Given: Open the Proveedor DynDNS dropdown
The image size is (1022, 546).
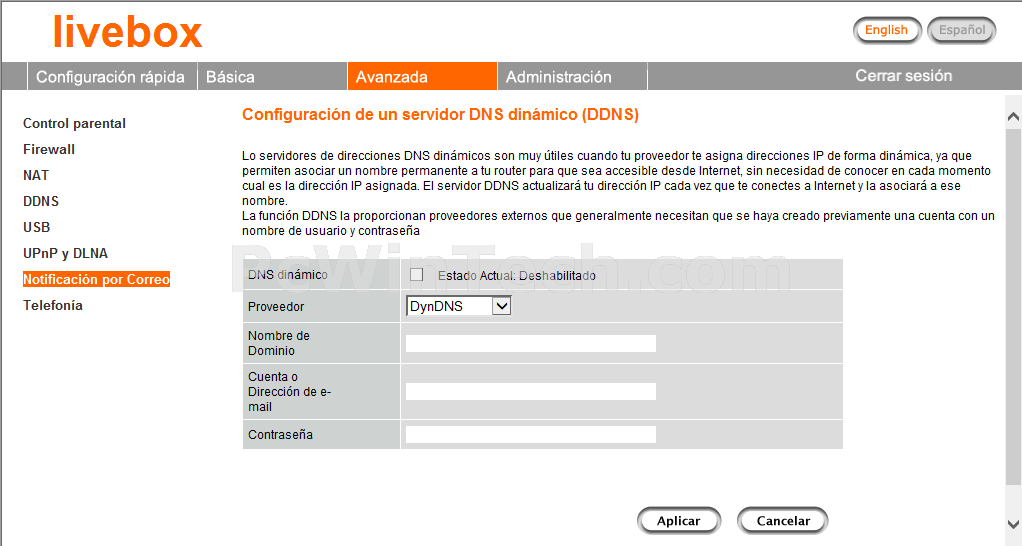Looking at the screenshot, I should click(458, 306).
